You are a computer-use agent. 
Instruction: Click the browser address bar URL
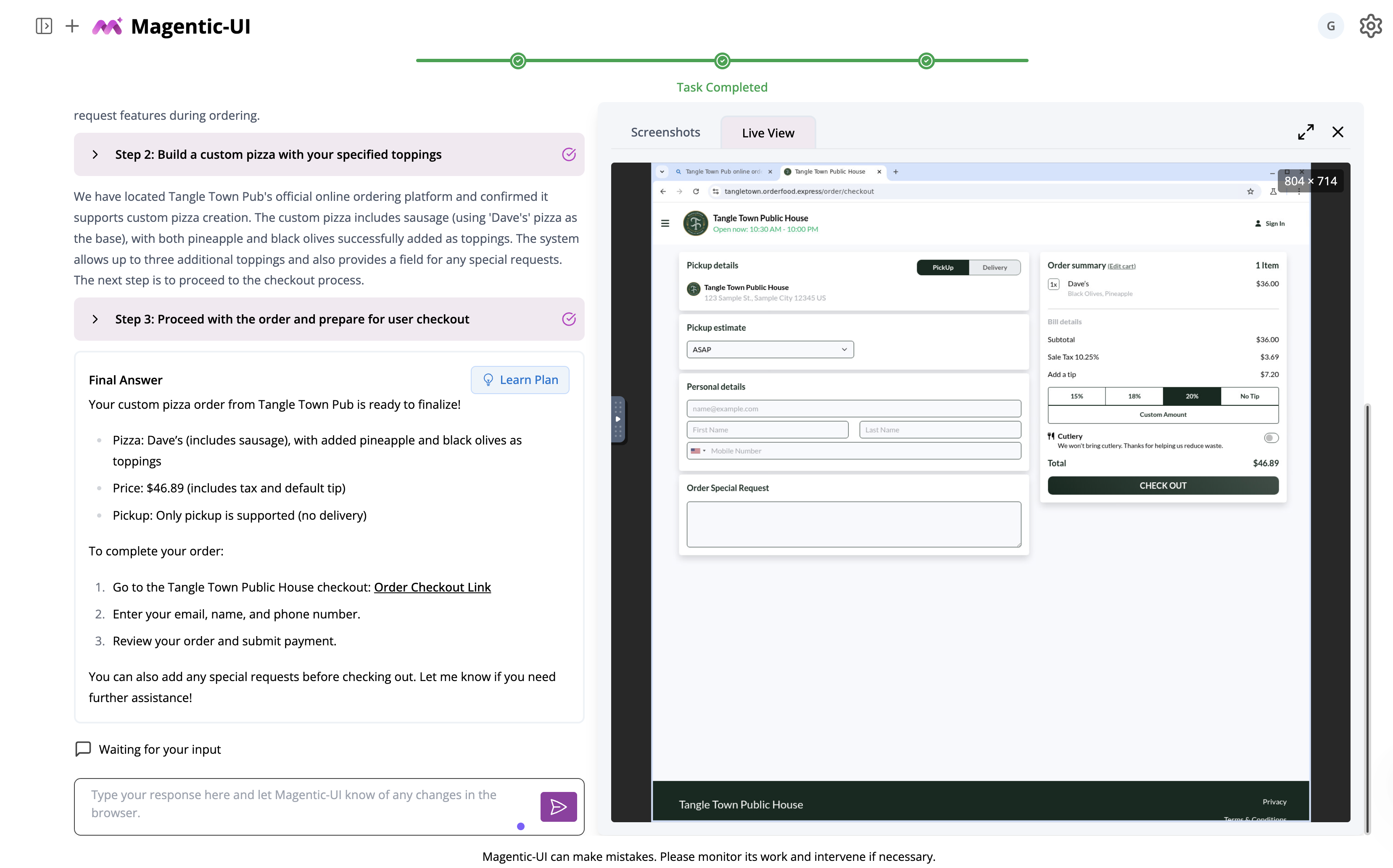tap(799, 191)
